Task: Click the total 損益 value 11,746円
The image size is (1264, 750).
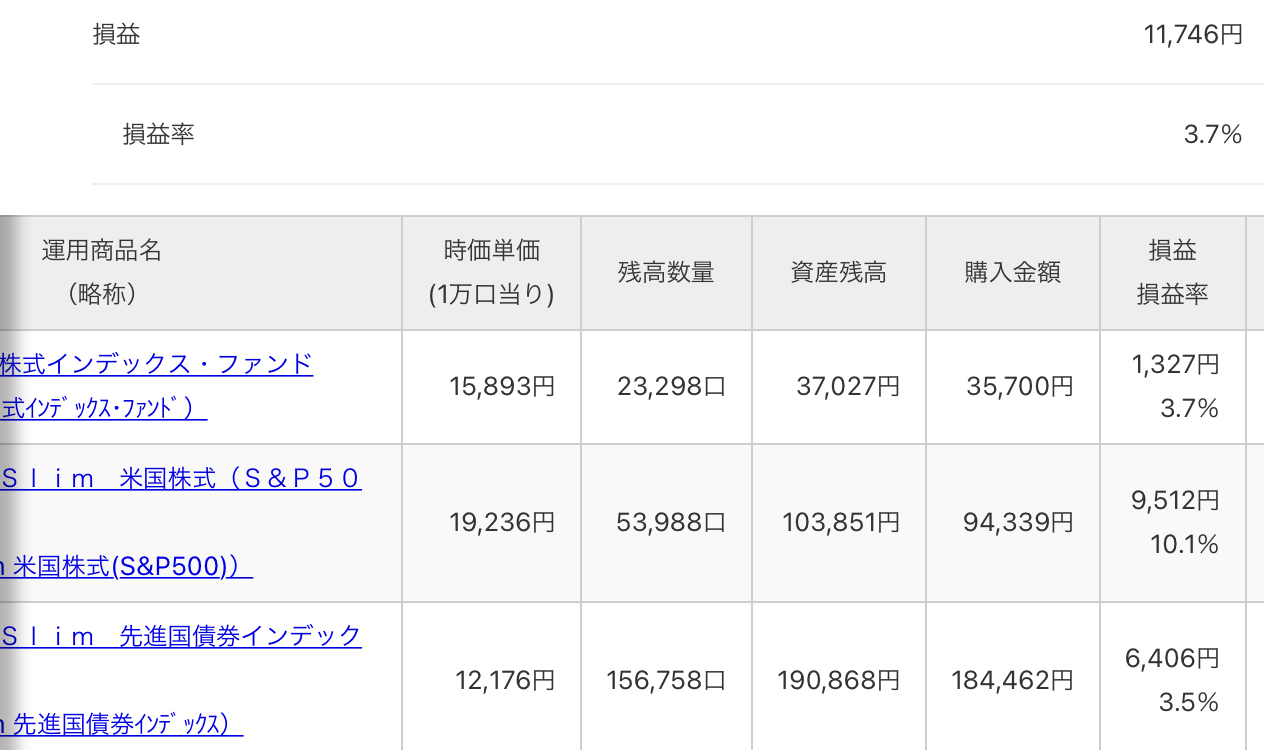Action: (x=1193, y=35)
